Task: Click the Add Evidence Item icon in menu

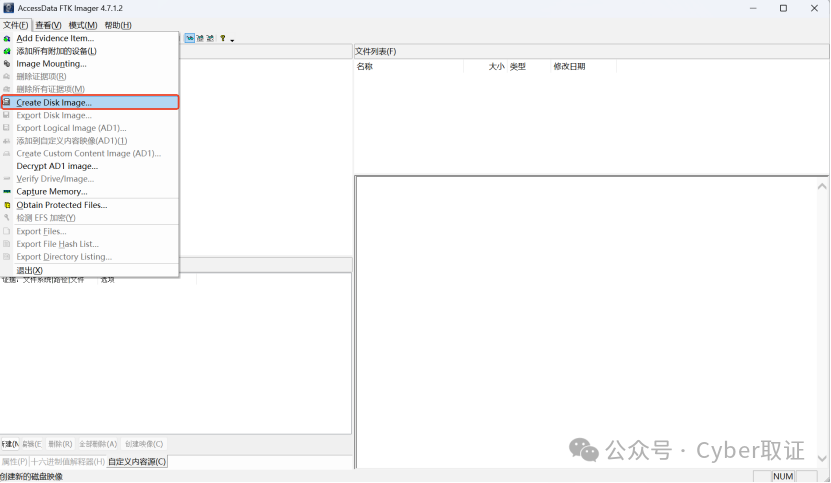Action: point(7,39)
